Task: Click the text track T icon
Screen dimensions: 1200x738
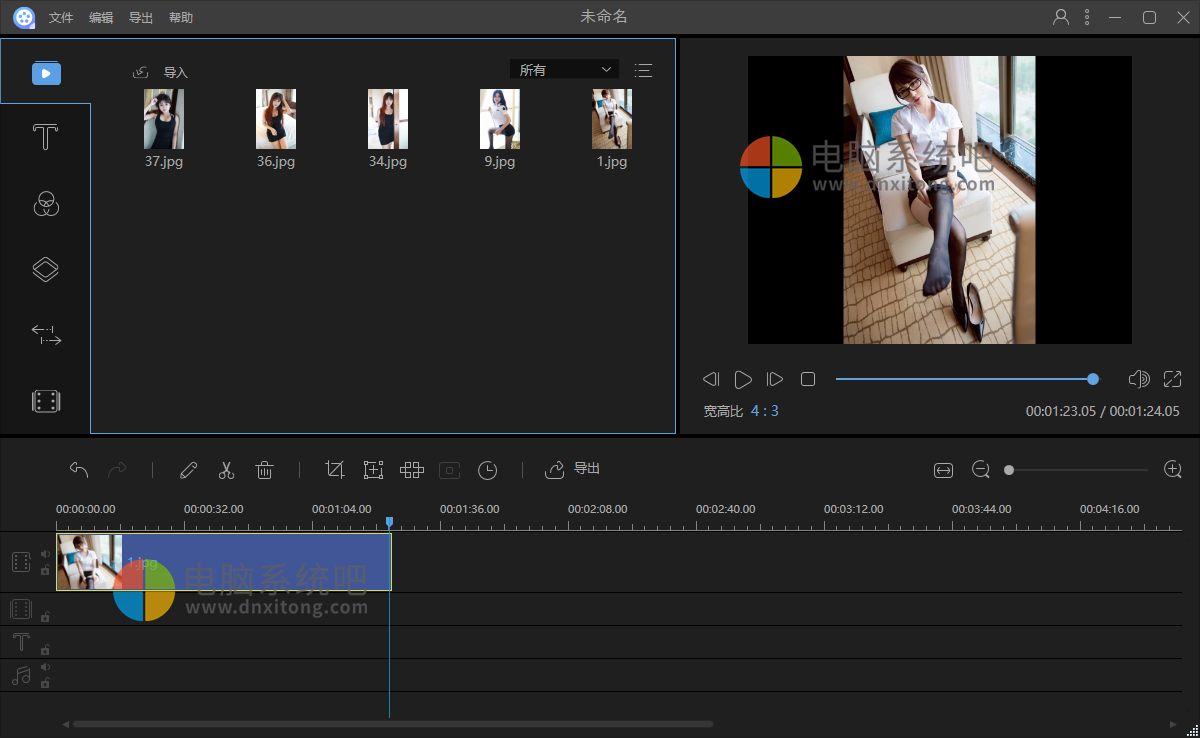Action: (21, 642)
